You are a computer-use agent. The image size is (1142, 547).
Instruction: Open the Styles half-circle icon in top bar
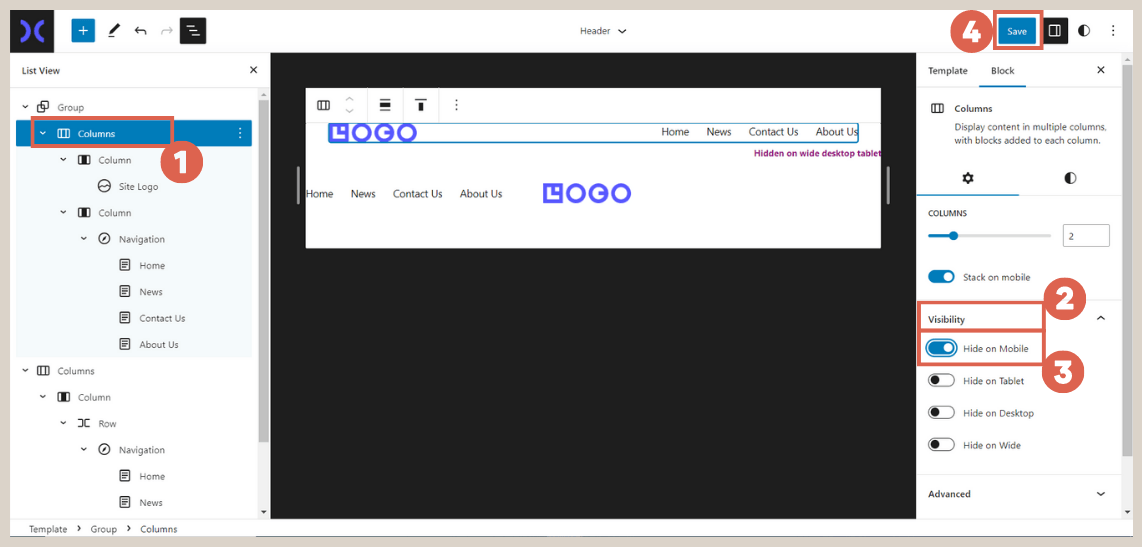pos(1084,31)
